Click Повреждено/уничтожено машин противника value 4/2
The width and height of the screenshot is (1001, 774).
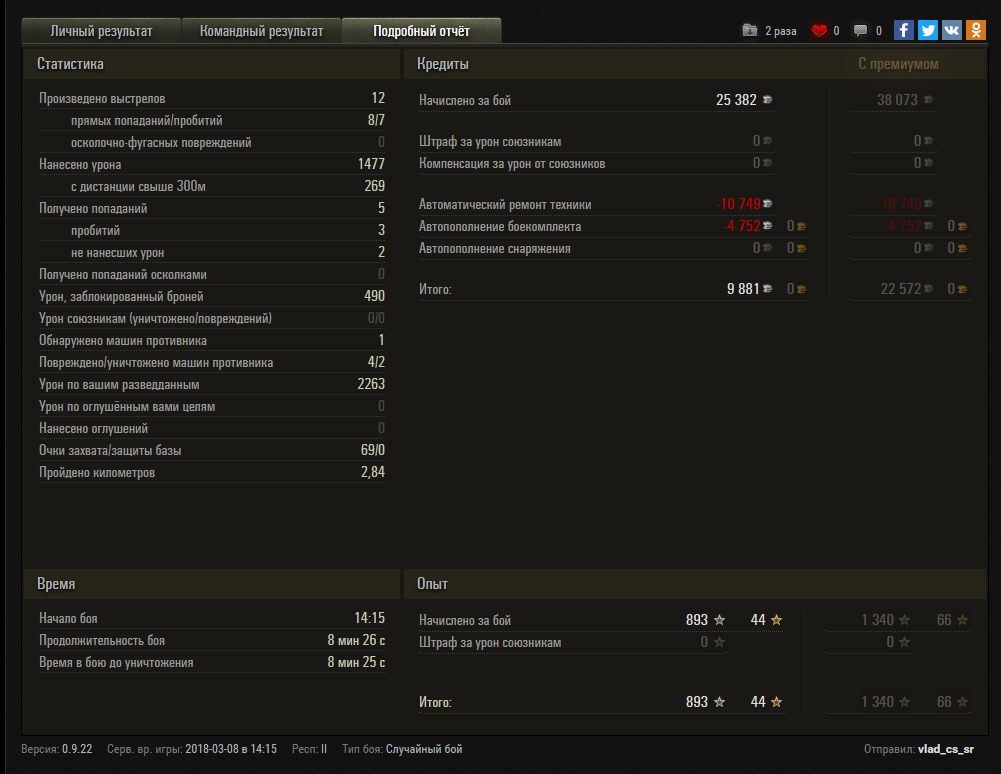coord(376,361)
